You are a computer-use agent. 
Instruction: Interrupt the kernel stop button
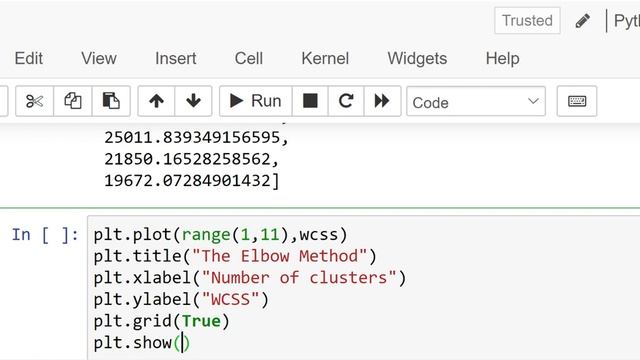click(x=310, y=101)
